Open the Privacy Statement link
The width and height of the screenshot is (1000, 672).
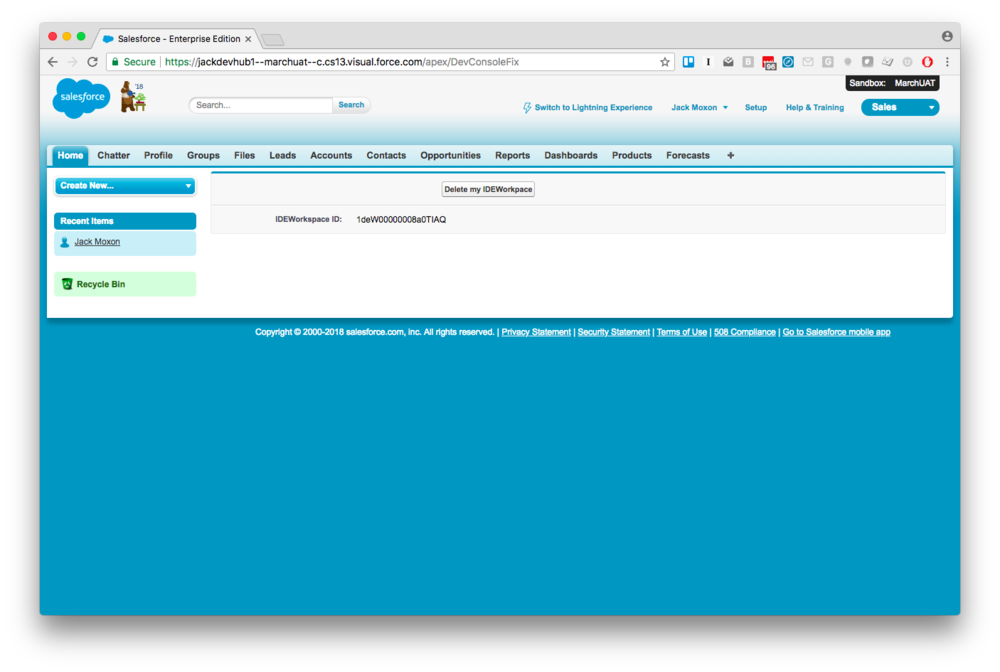[x=535, y=331]
